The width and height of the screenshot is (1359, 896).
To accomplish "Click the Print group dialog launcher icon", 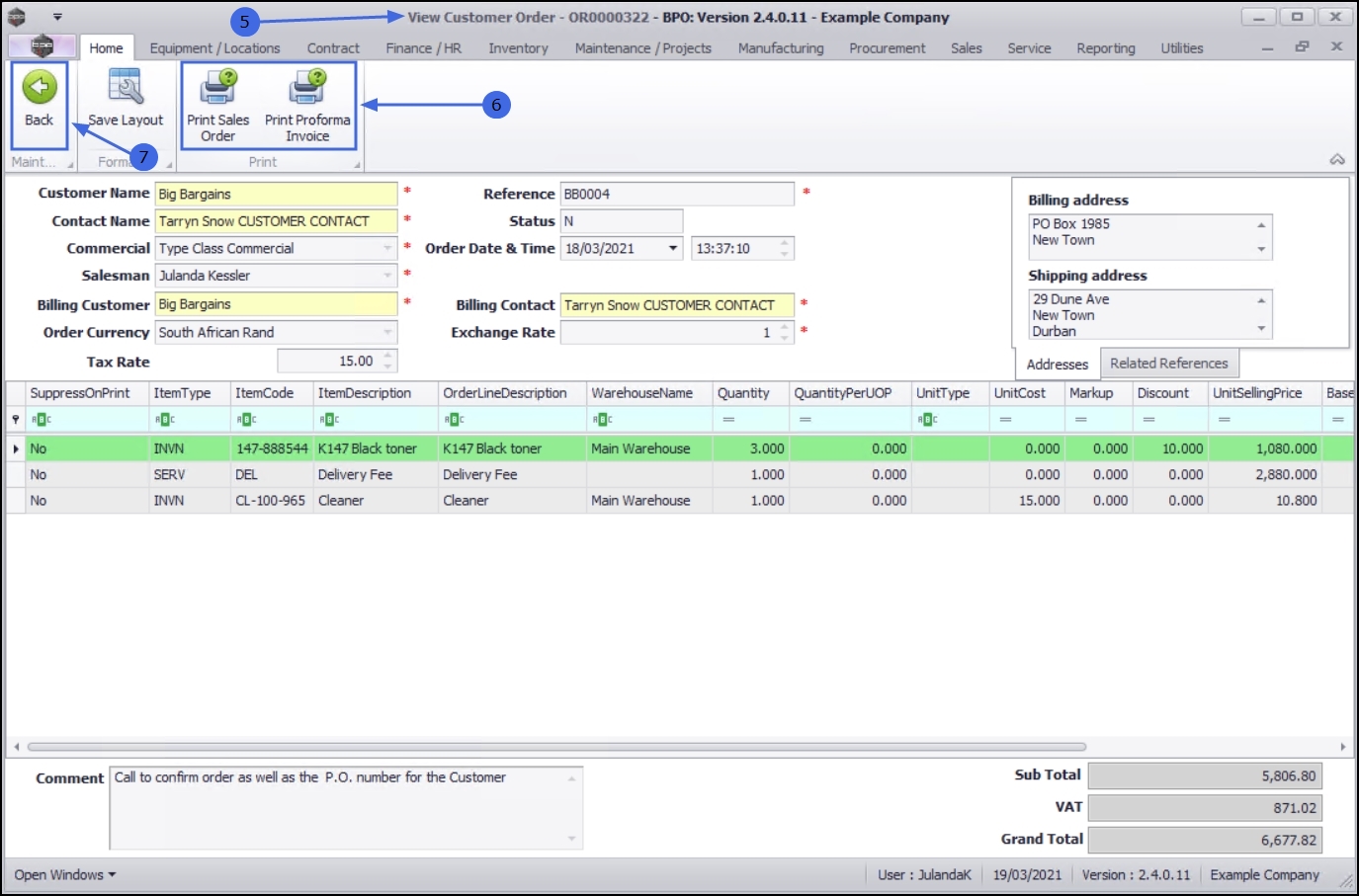I will 357,164.
